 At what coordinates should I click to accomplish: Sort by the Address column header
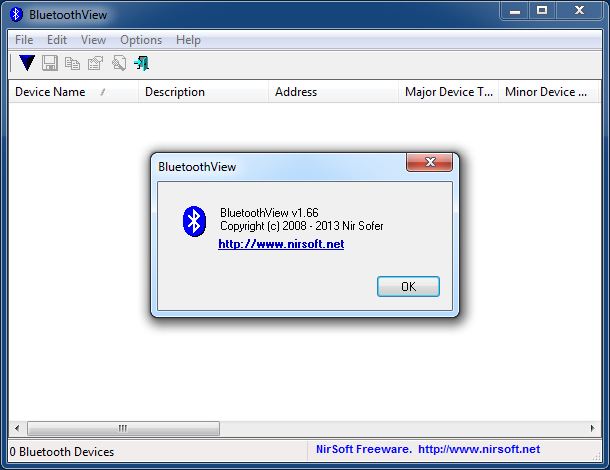333,92
